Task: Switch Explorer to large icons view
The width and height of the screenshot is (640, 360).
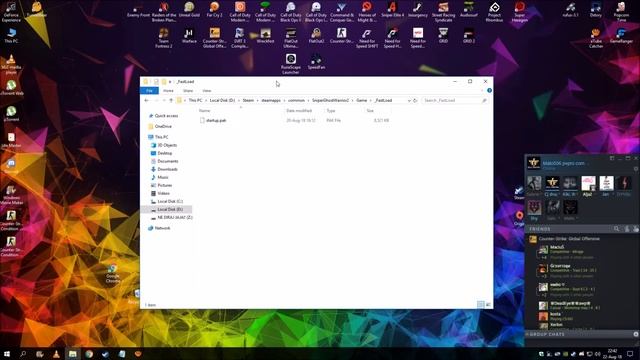Action: [488, 304]
